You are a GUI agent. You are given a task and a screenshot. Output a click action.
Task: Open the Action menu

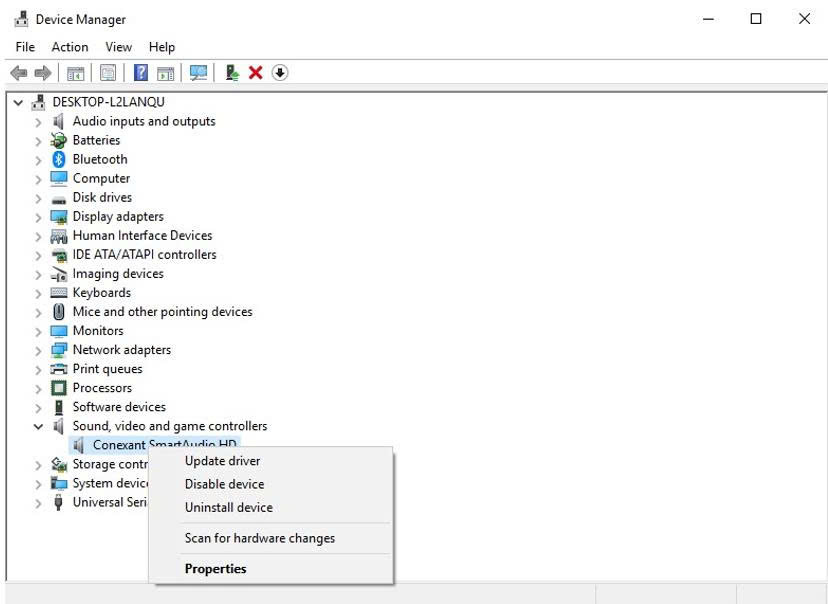pos(70,47)
